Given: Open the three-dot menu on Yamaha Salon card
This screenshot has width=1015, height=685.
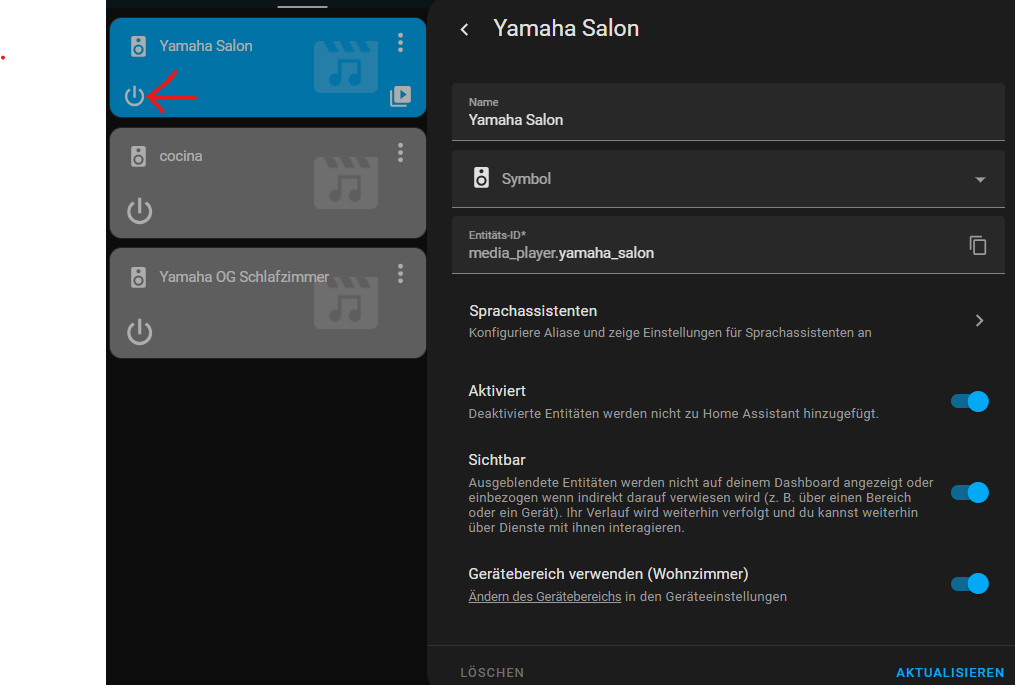Looking at the screenshot, I should pyautogui.click(x=400, y=43).
